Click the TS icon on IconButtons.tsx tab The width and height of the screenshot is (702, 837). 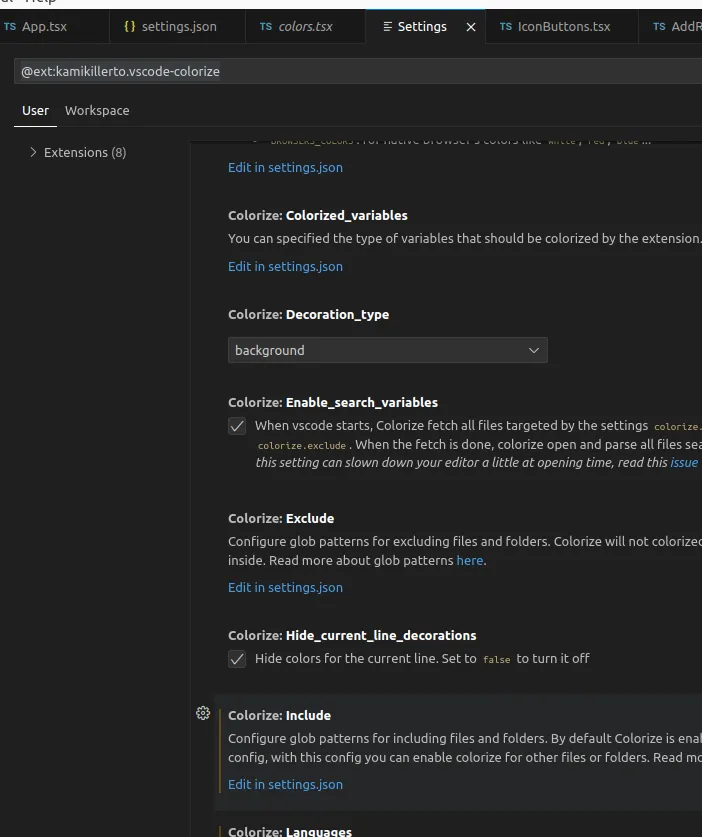[x=505, y=27]
